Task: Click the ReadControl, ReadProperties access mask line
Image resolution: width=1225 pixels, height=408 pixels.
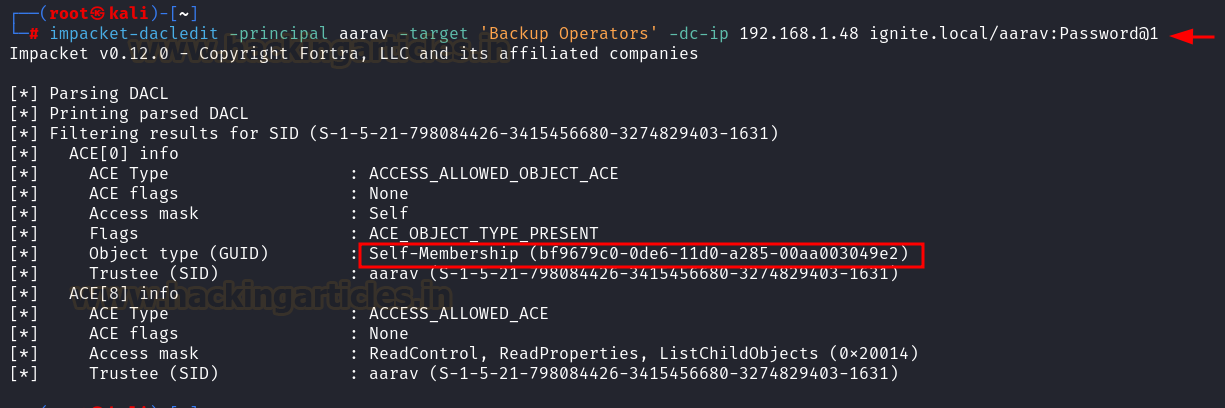Action: (x=643, y=354)
